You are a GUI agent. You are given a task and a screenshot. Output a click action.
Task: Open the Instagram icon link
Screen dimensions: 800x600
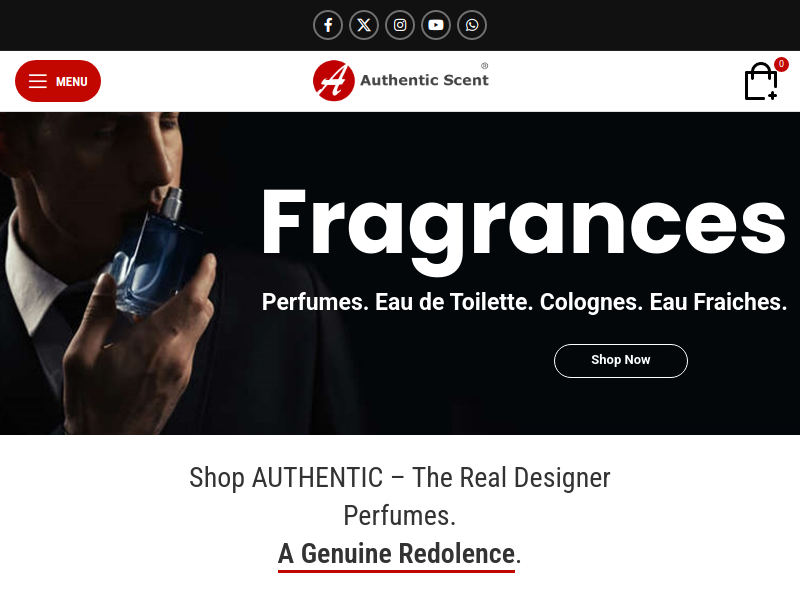[x=400, y=25]
